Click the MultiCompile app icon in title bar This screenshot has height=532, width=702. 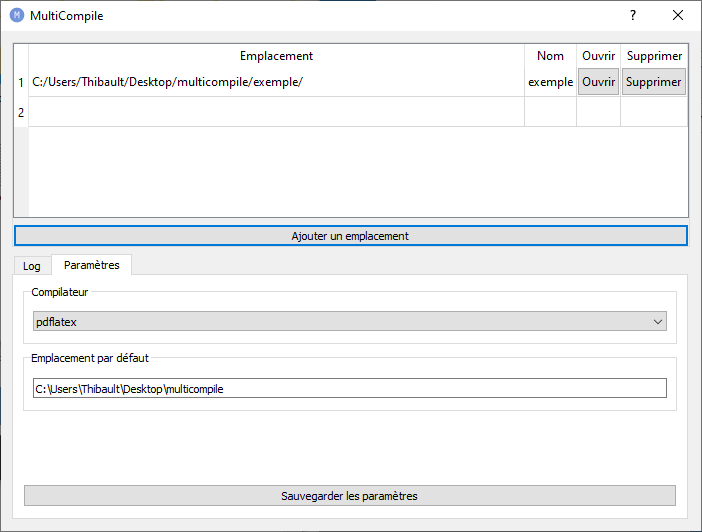click(x=16, y=16)
